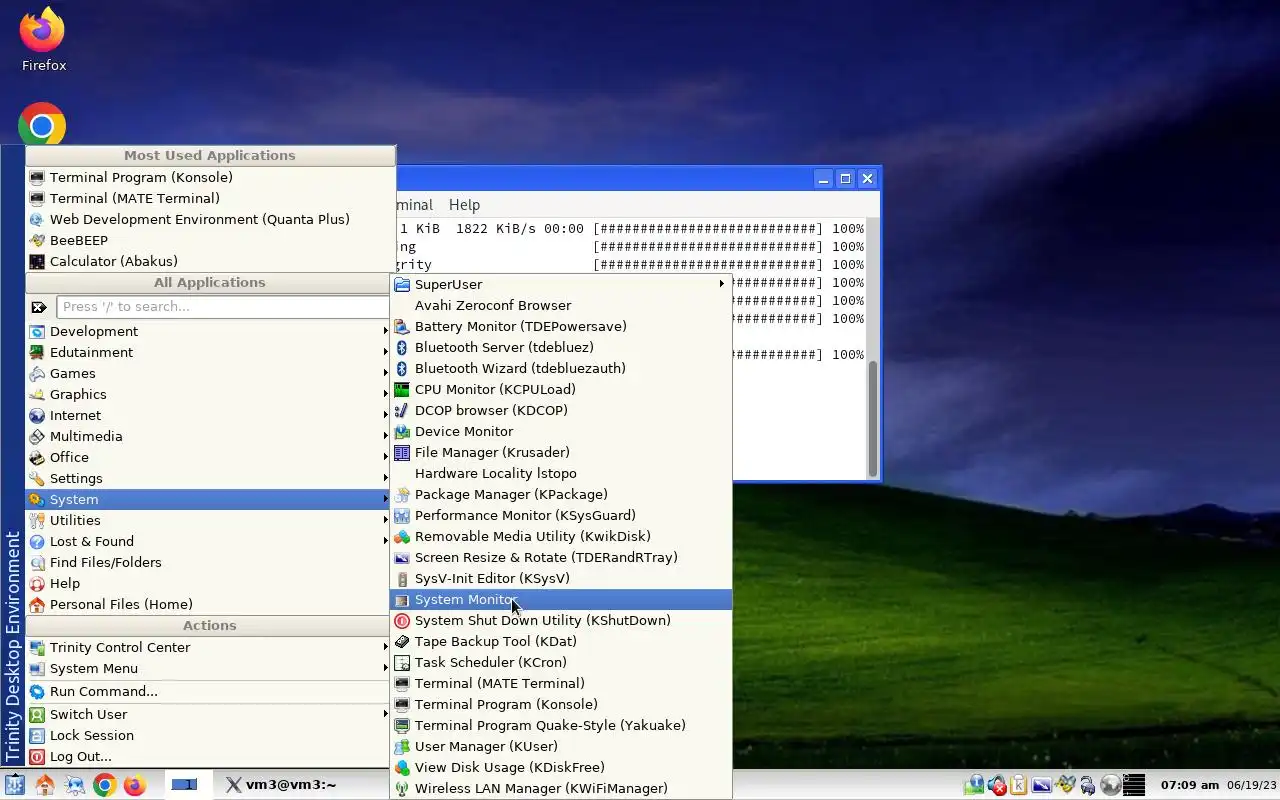Click the clock showing 07:09 am
This screenshot has height=800, width=1280.
1189,785
